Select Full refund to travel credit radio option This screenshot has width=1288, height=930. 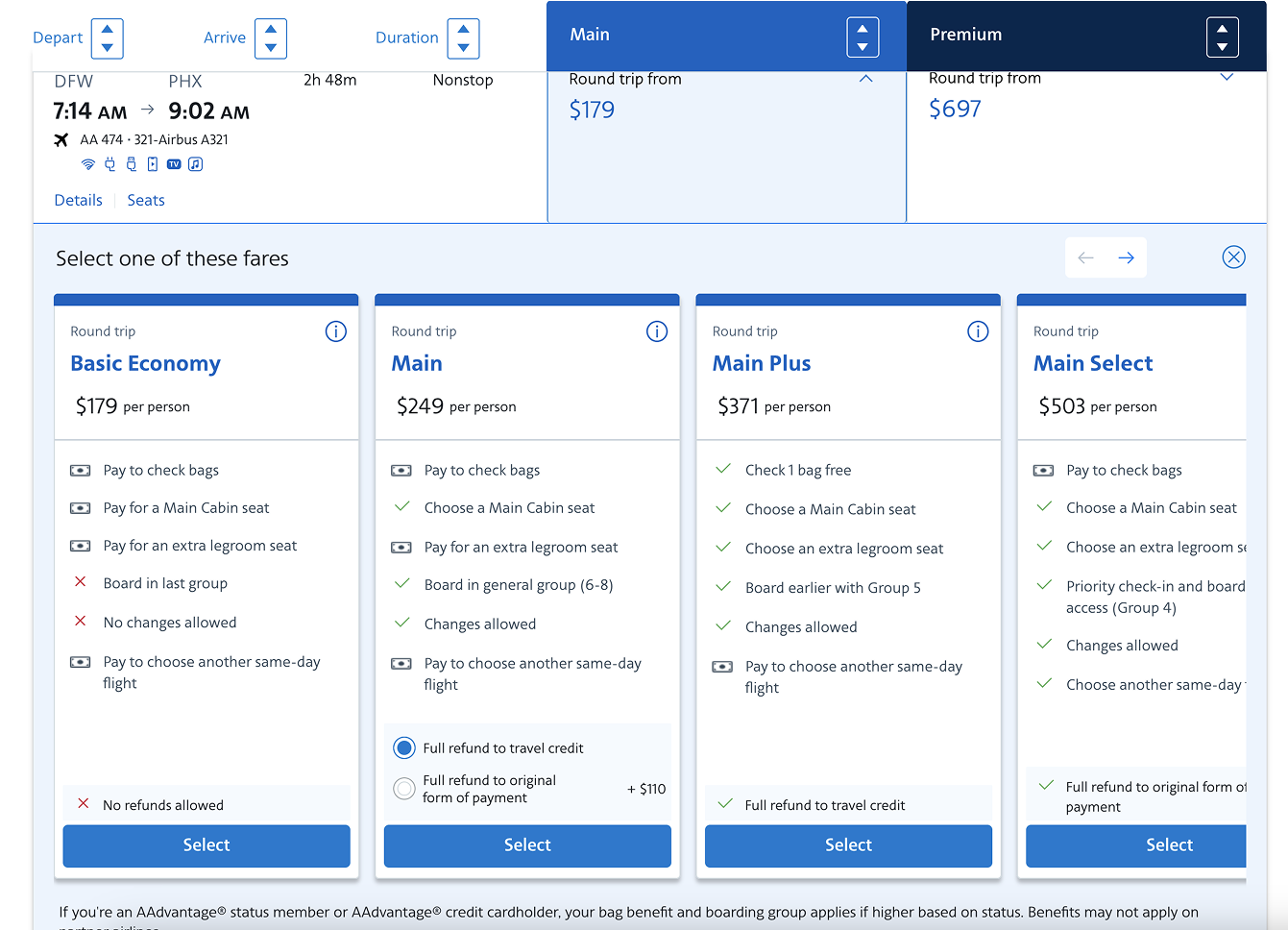405,747
